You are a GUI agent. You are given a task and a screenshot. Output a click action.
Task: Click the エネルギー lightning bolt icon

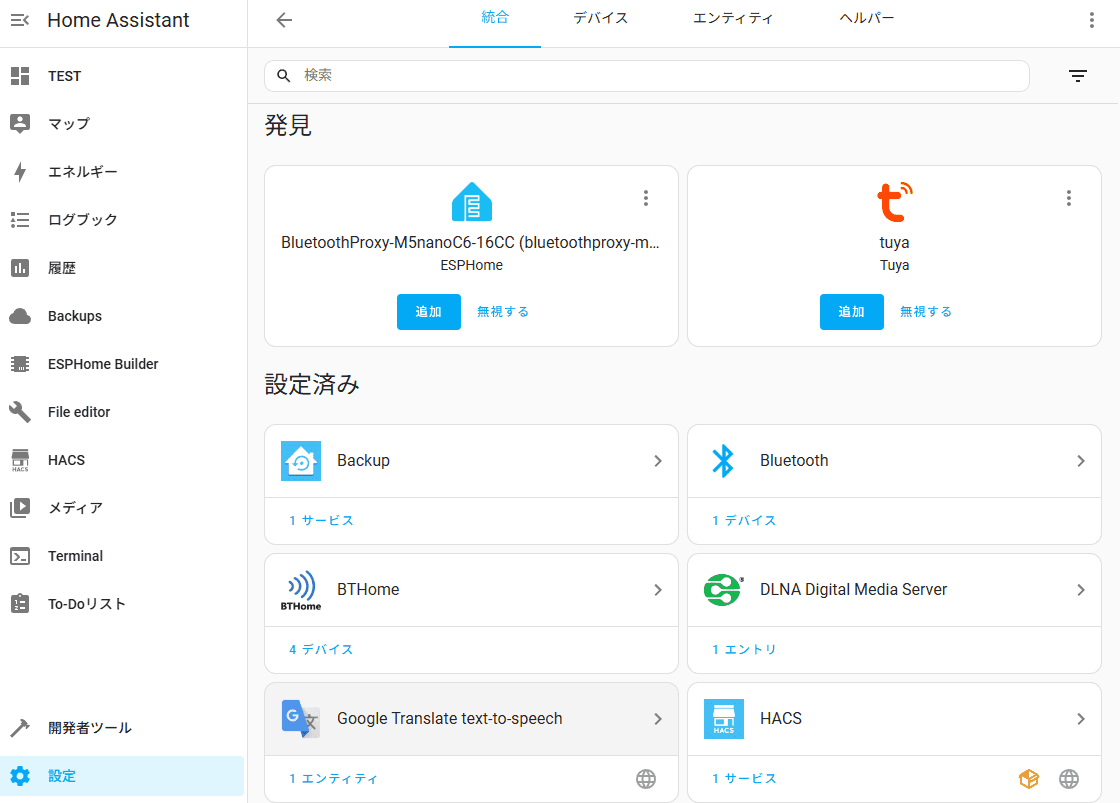coord(20,171)
